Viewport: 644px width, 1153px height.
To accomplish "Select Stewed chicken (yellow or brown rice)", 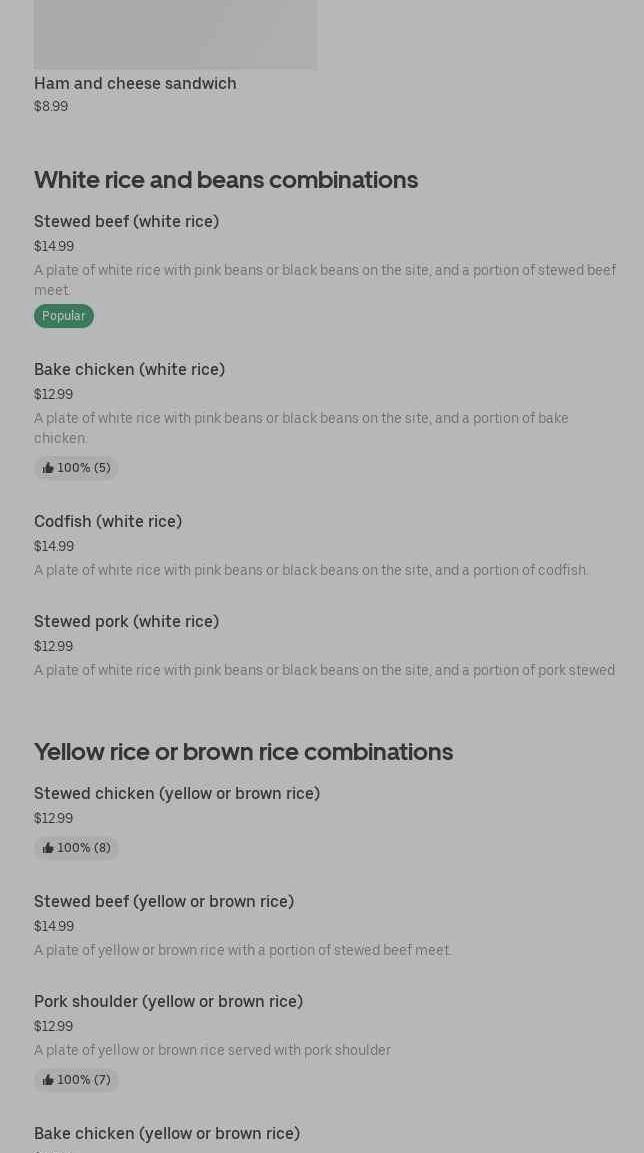I will pos(177,794).
